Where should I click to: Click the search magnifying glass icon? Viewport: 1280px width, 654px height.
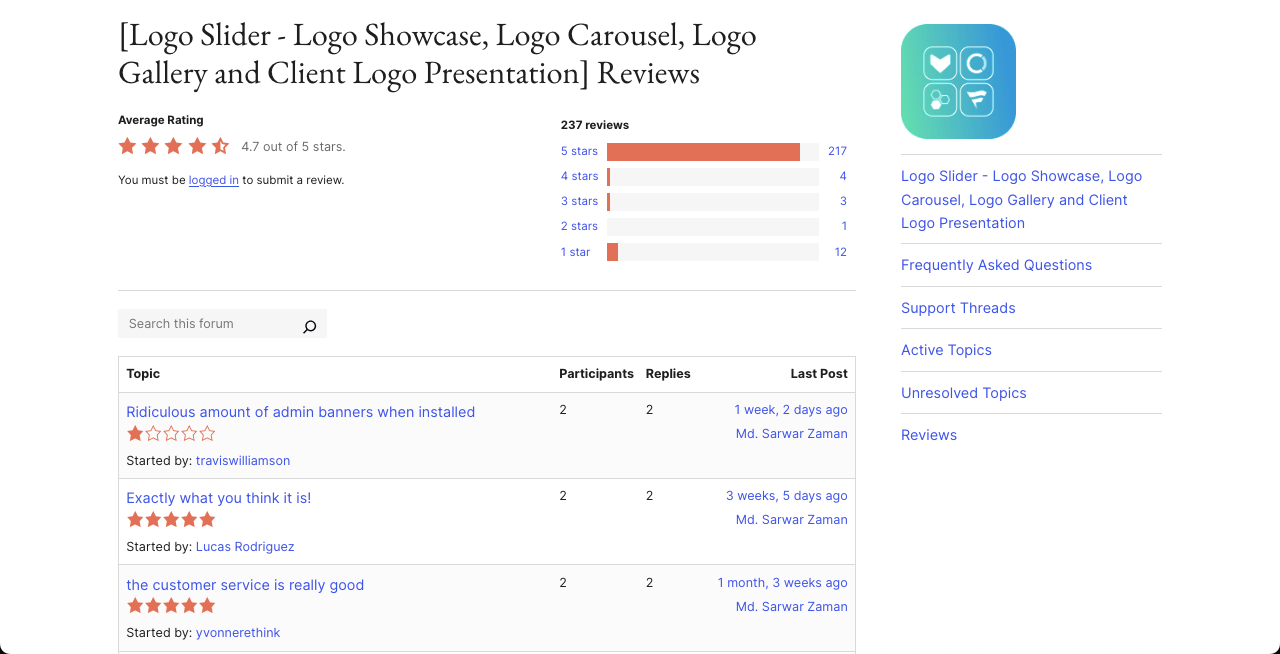pyautogui.click(x=309, y=324)
